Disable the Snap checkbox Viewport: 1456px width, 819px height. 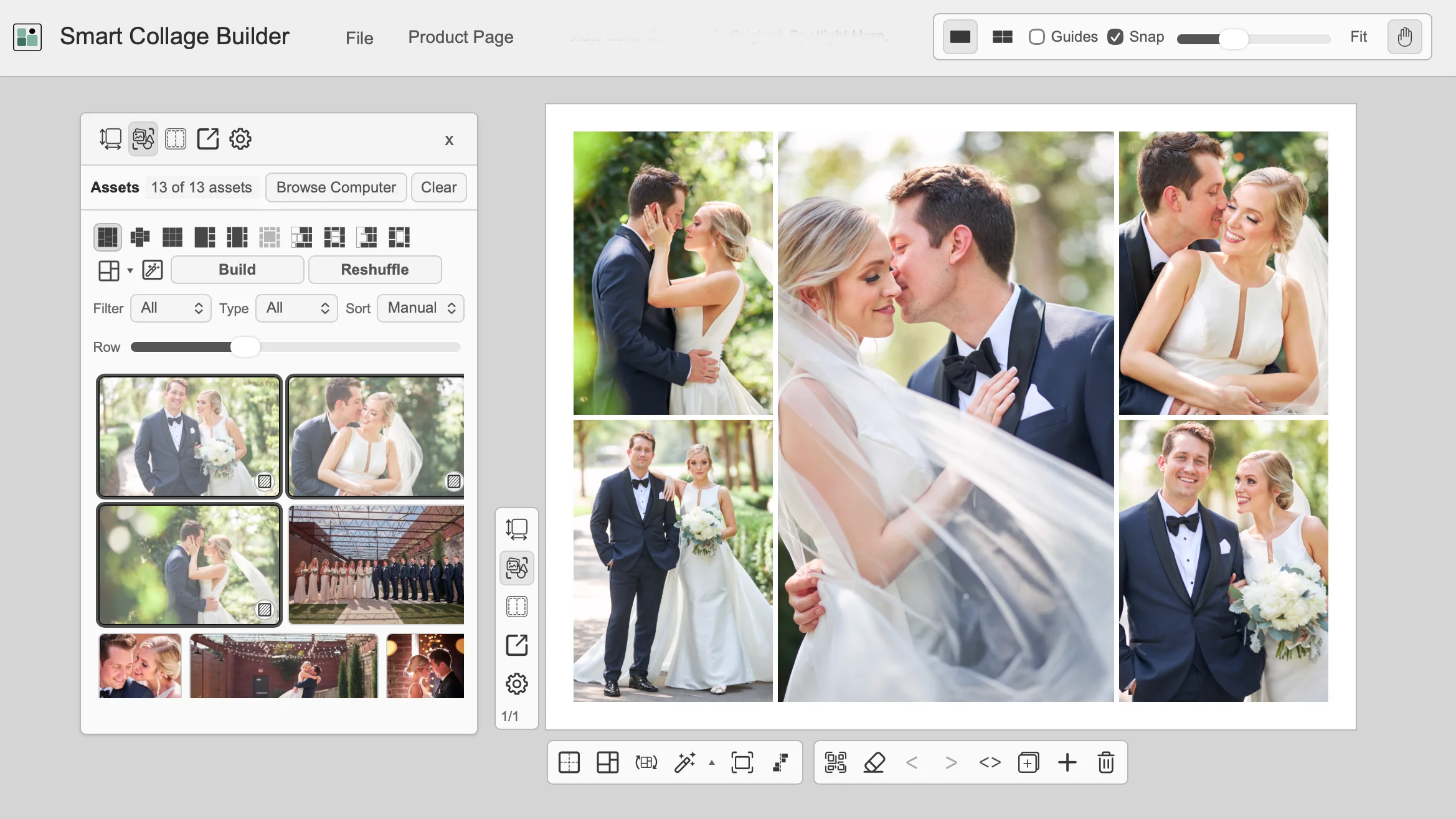pos(1115,37)
